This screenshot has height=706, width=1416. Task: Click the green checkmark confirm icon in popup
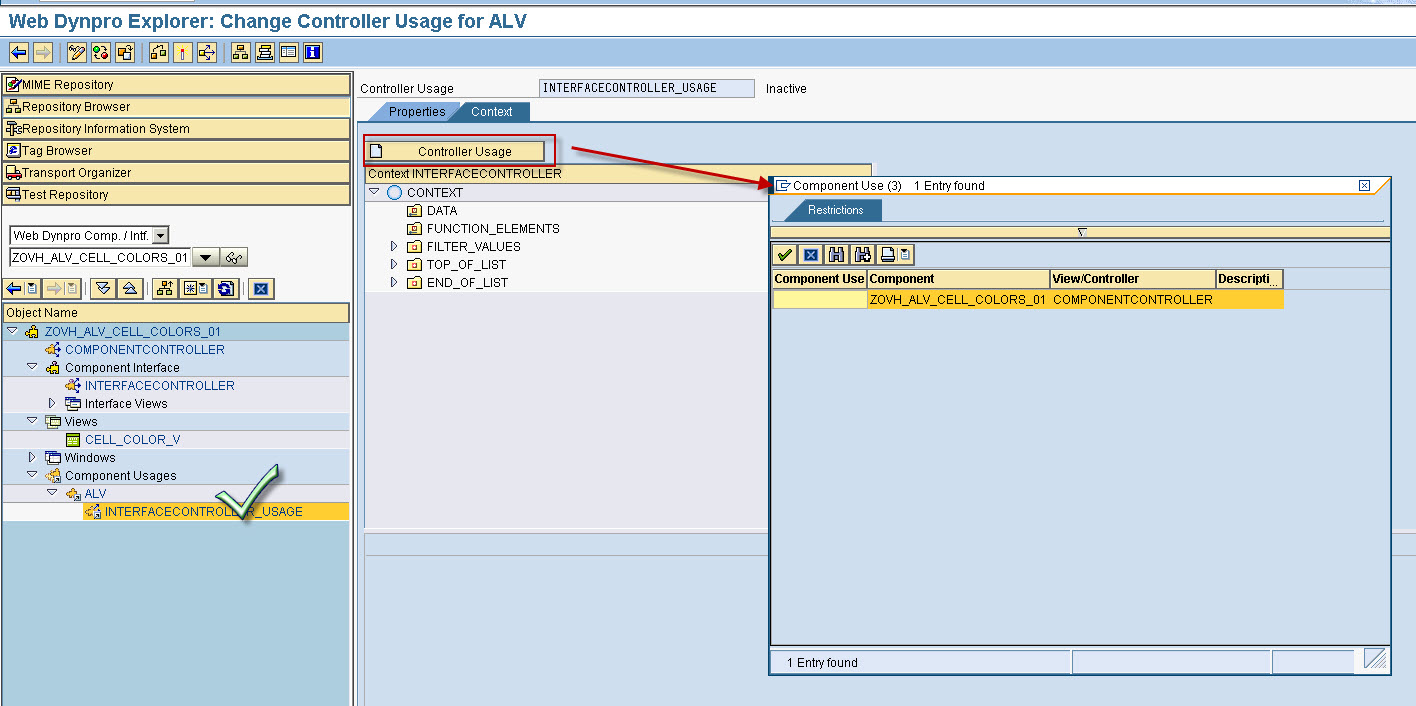pyautogui.click(x=785, y=254)
